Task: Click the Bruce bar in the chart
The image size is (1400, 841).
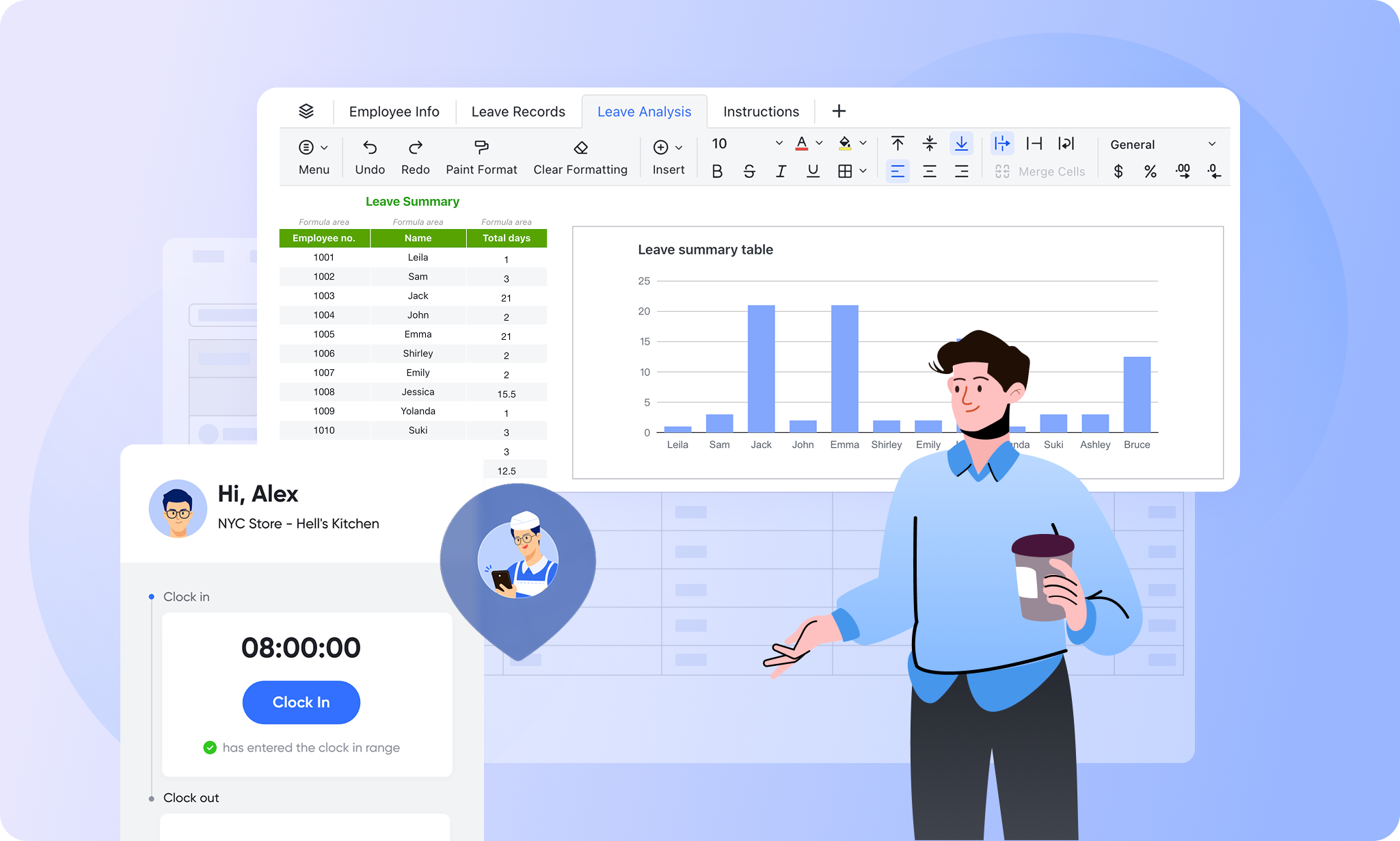Action: pos(1137,395)
